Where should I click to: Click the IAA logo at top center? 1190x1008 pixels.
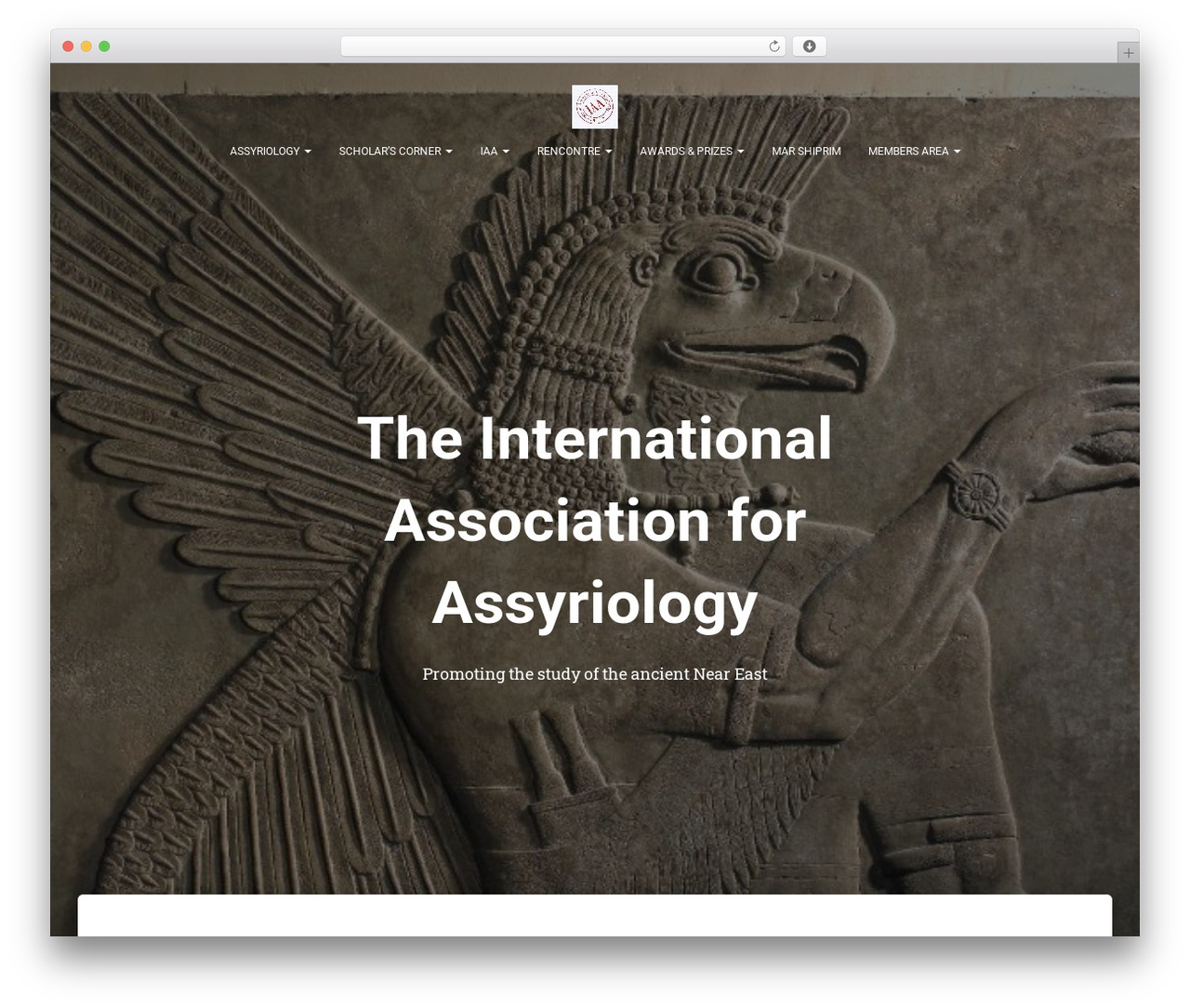pyautogui.click(x=595, y=107)
